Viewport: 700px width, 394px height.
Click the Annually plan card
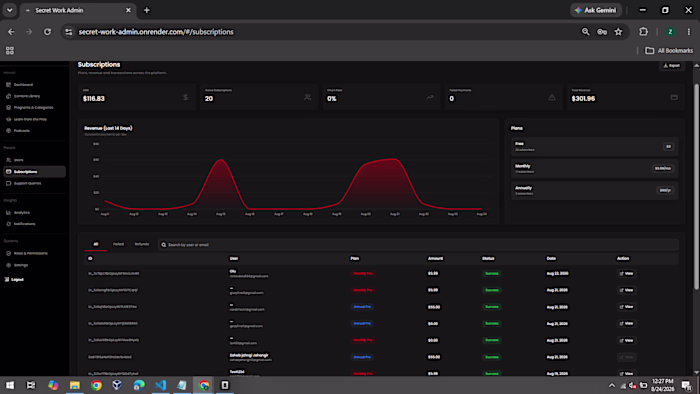click(x=595, y=190)
